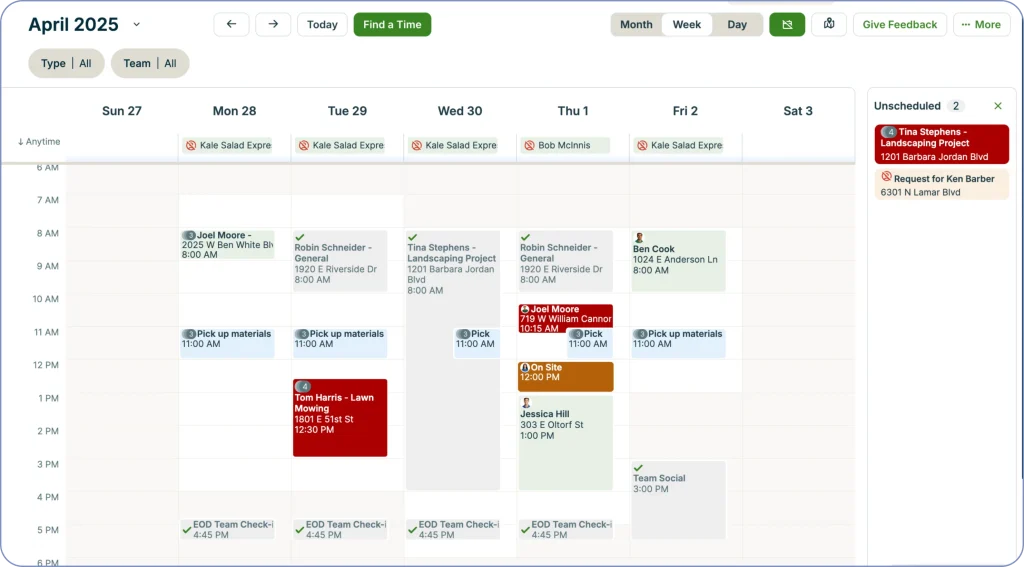Viewport: 1024px width, 567px height.
Task: Open unscheduled Tina Stephens Landscaping Project card
Action: click(x=942, y=144)
